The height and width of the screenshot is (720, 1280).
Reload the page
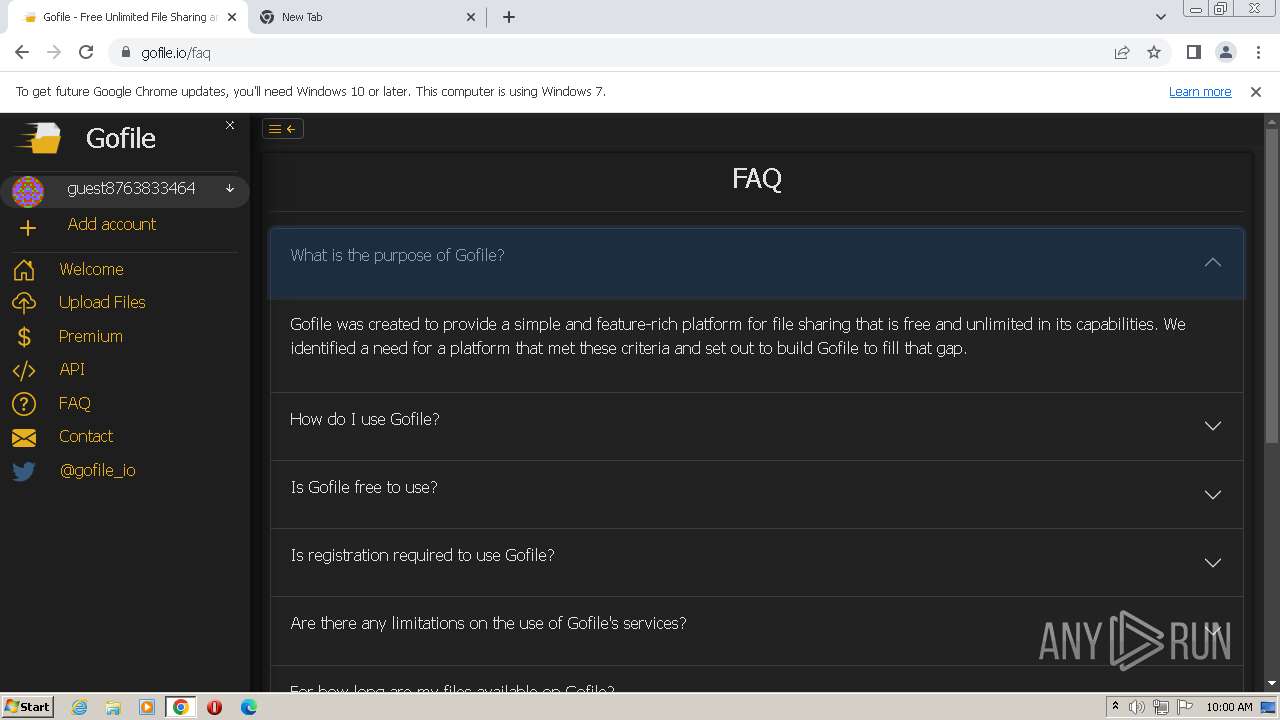(x=86, y=52)
